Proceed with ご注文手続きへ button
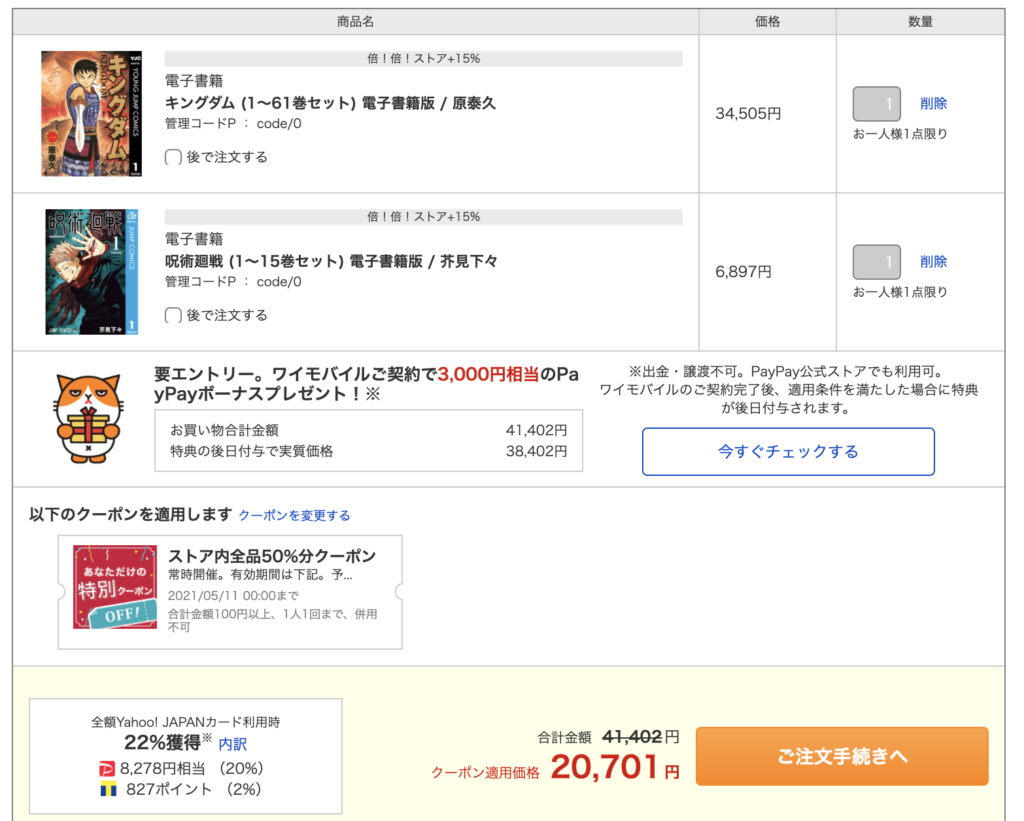 [x=842, y=756]
